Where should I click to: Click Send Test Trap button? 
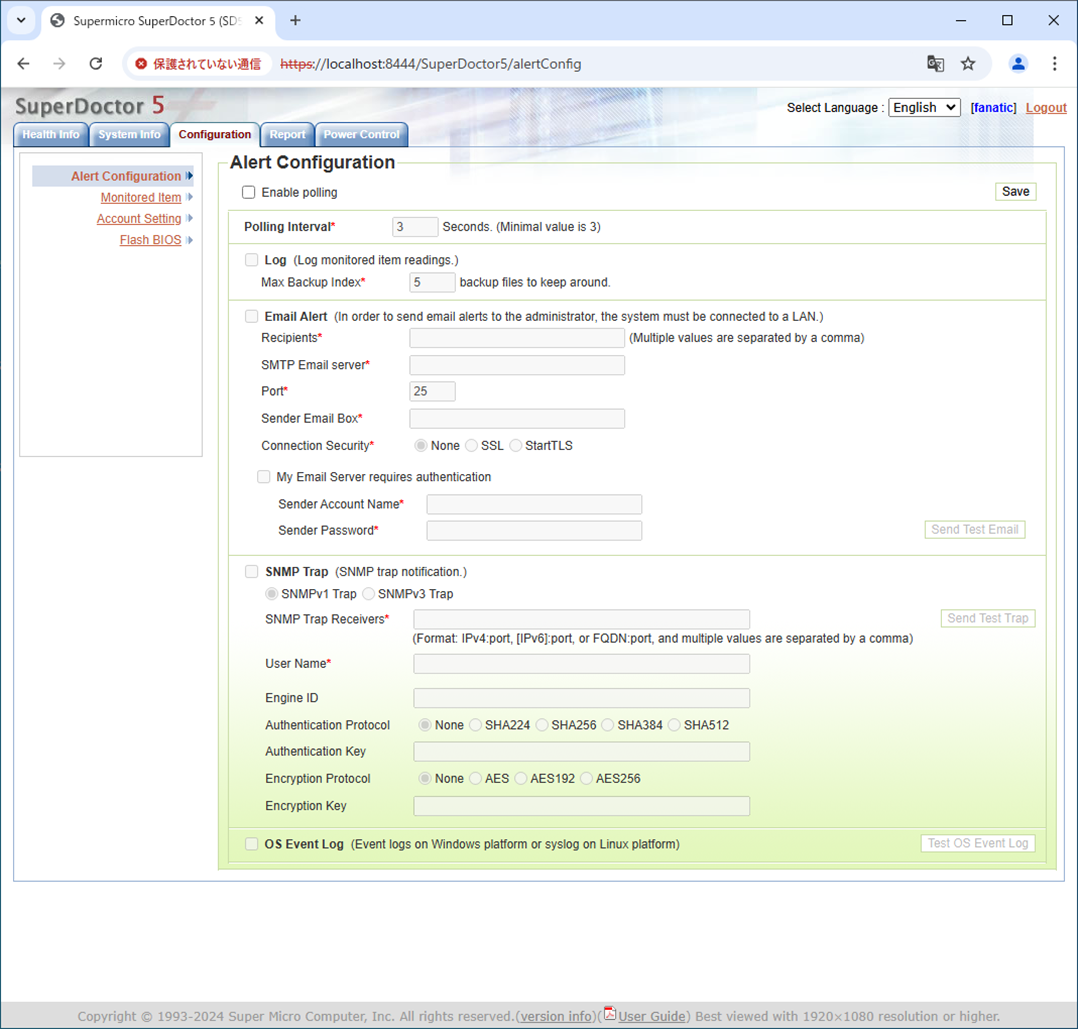tap(987, 618)
